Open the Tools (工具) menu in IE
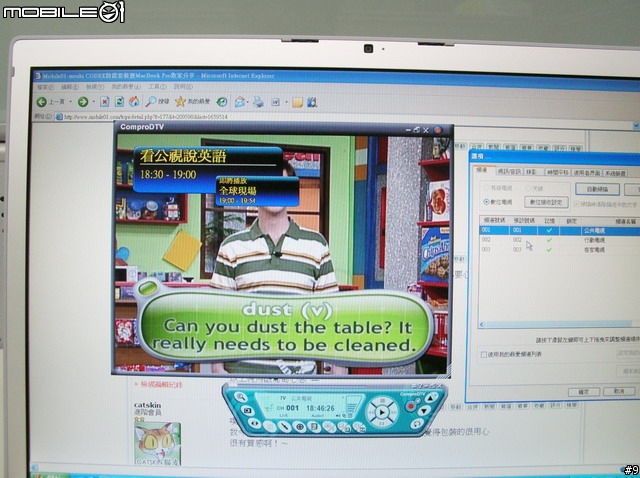The width and height of the screenshot is (640, 478). click(157, 87)
